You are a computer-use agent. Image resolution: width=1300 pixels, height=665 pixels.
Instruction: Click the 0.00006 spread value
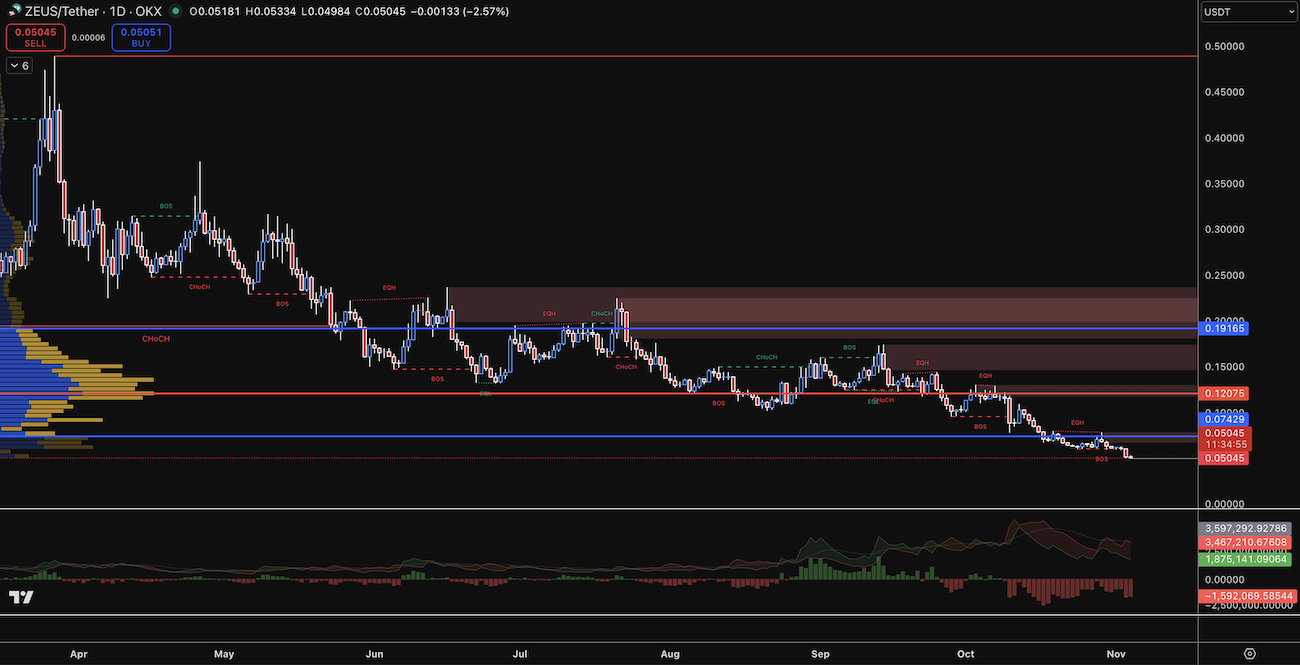[88, 38]
